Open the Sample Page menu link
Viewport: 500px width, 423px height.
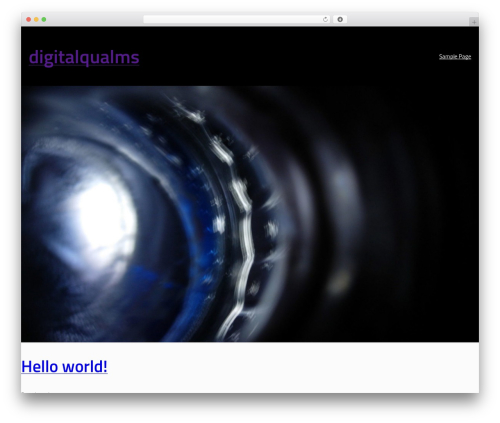[x=455, y=56]
